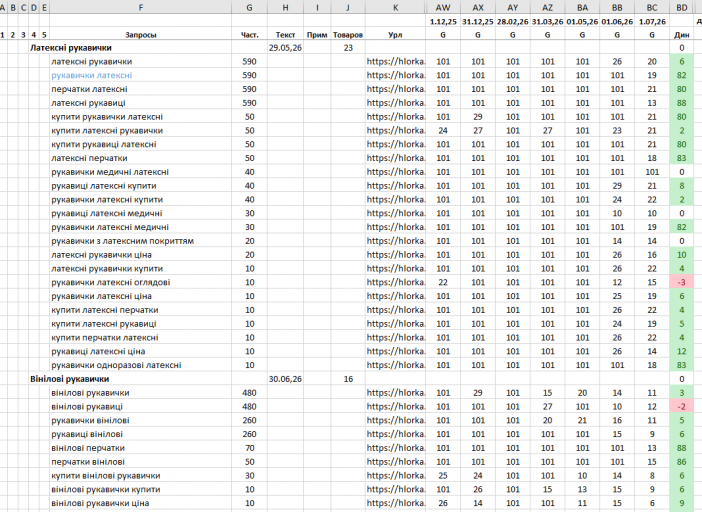Select query 'латексні рукавиці'
This screenshot has height=512, width=702.
point(88,103)
